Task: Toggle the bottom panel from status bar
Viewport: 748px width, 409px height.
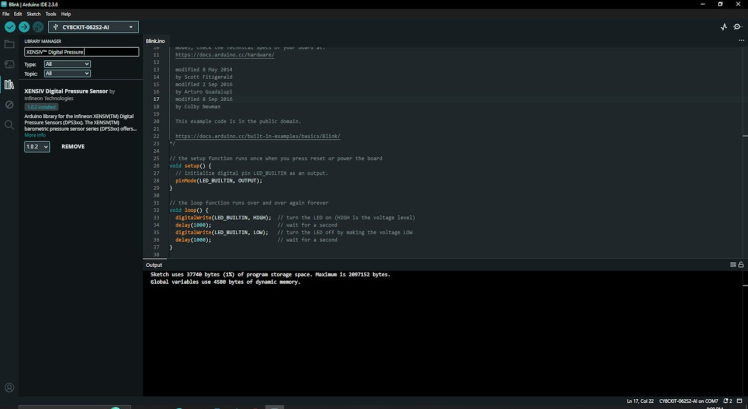Action: [x=740, y=401]
